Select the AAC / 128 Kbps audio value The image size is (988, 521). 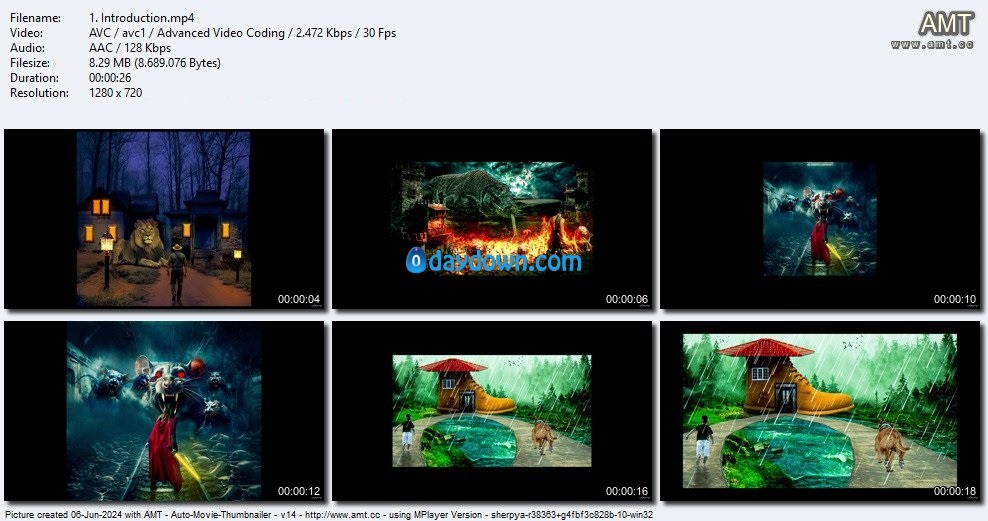(130, 48)
